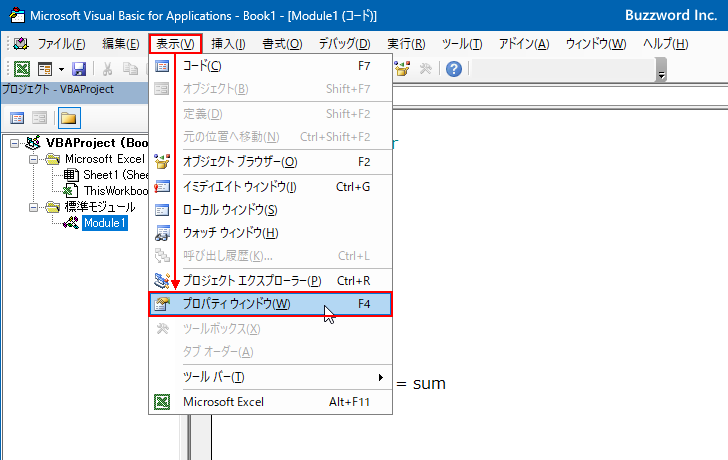Open the Insert UserForm dropdown arrow
This screenshot has height=460, width=728.
[x=61, y=70]
